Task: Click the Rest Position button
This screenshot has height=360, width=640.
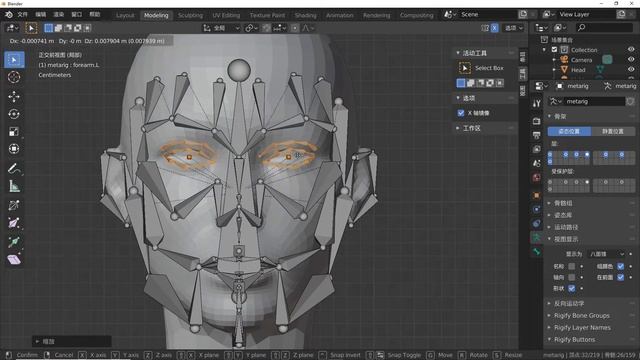Action: 613,131
